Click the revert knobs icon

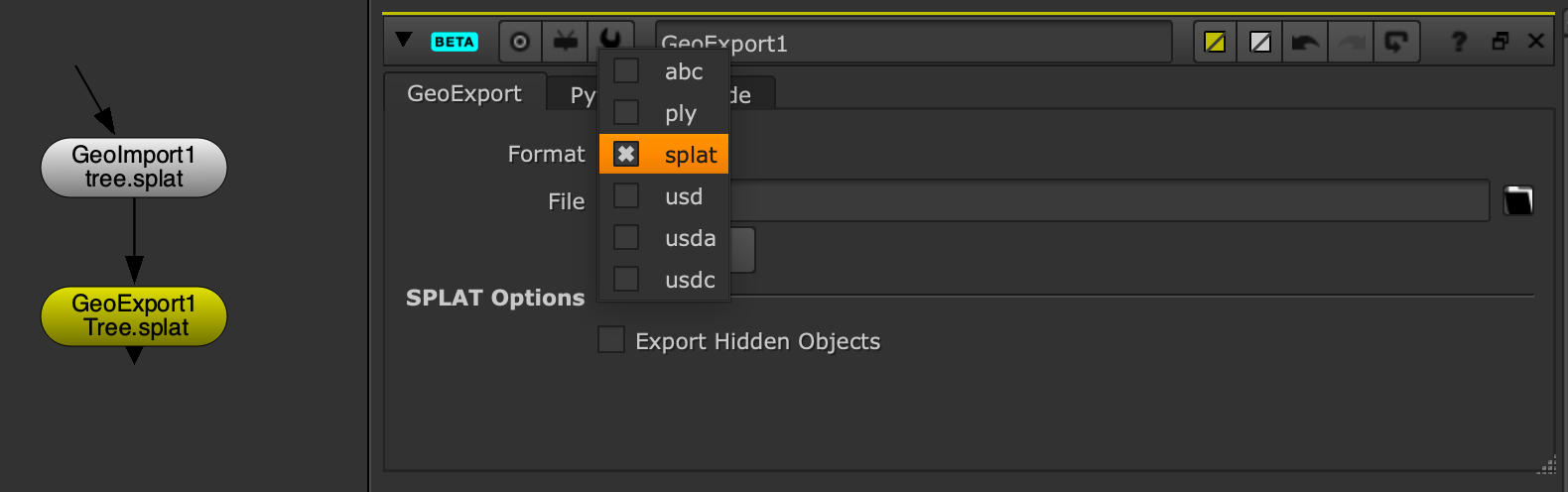(x=1396, y=42)
